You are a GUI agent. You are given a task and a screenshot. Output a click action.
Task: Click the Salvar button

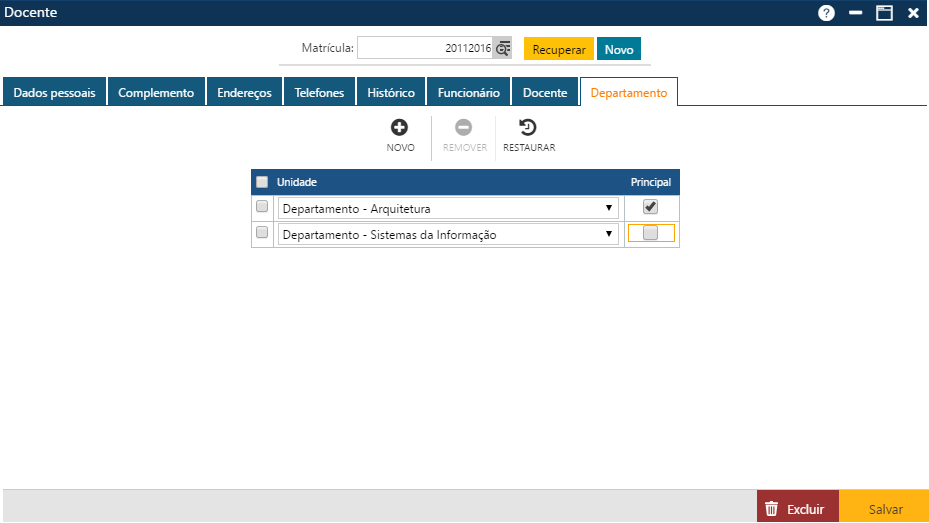(884, 508)
